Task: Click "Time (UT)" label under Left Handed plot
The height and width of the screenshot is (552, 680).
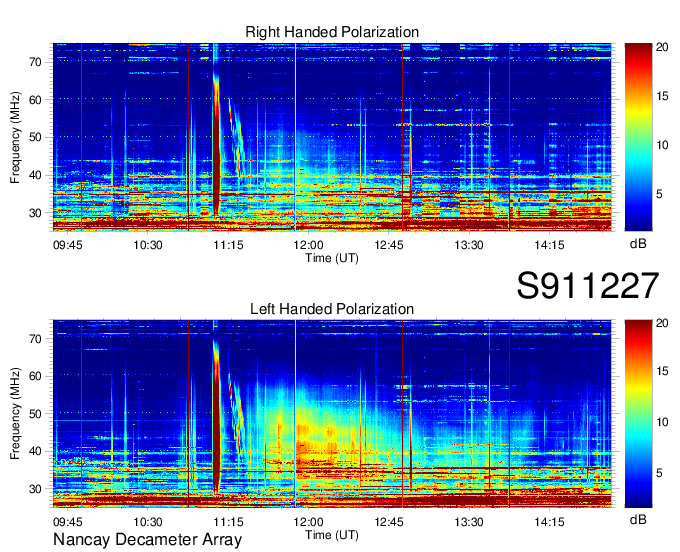Action: (332, 535)
